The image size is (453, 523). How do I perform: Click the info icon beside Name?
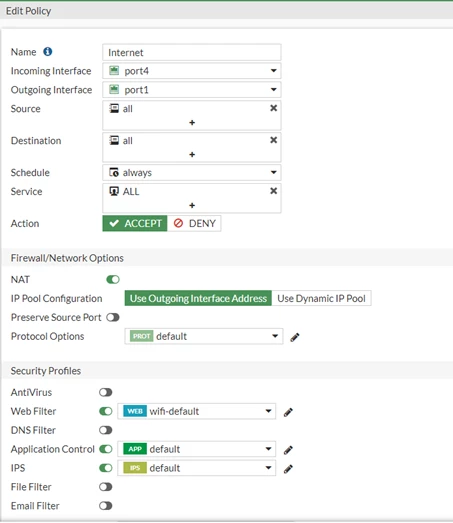pos(48,52)
